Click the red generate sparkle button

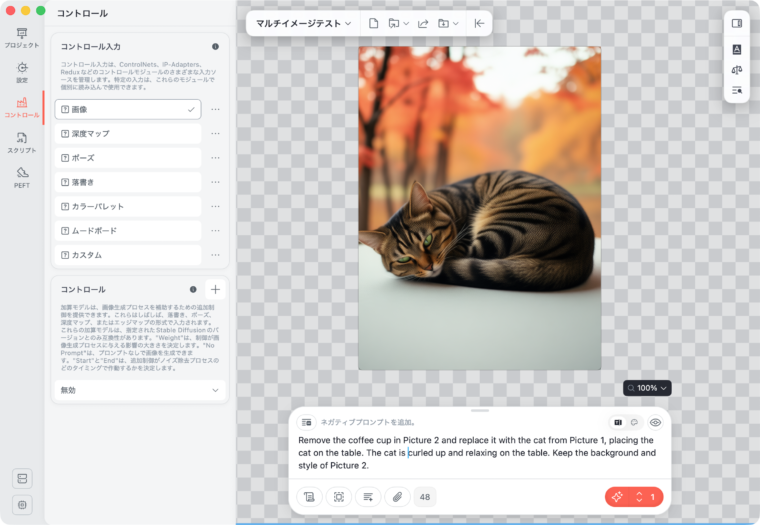click(x=617, y=496)
